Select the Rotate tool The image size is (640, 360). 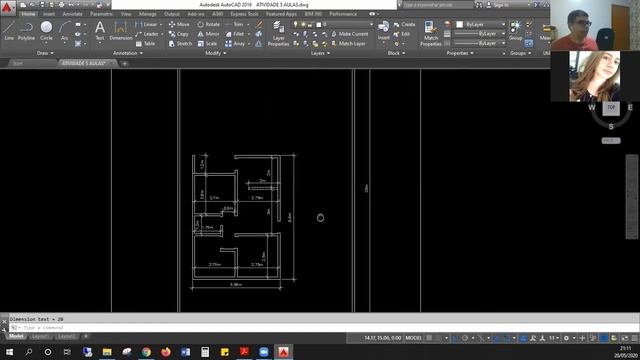pos(209,24)
